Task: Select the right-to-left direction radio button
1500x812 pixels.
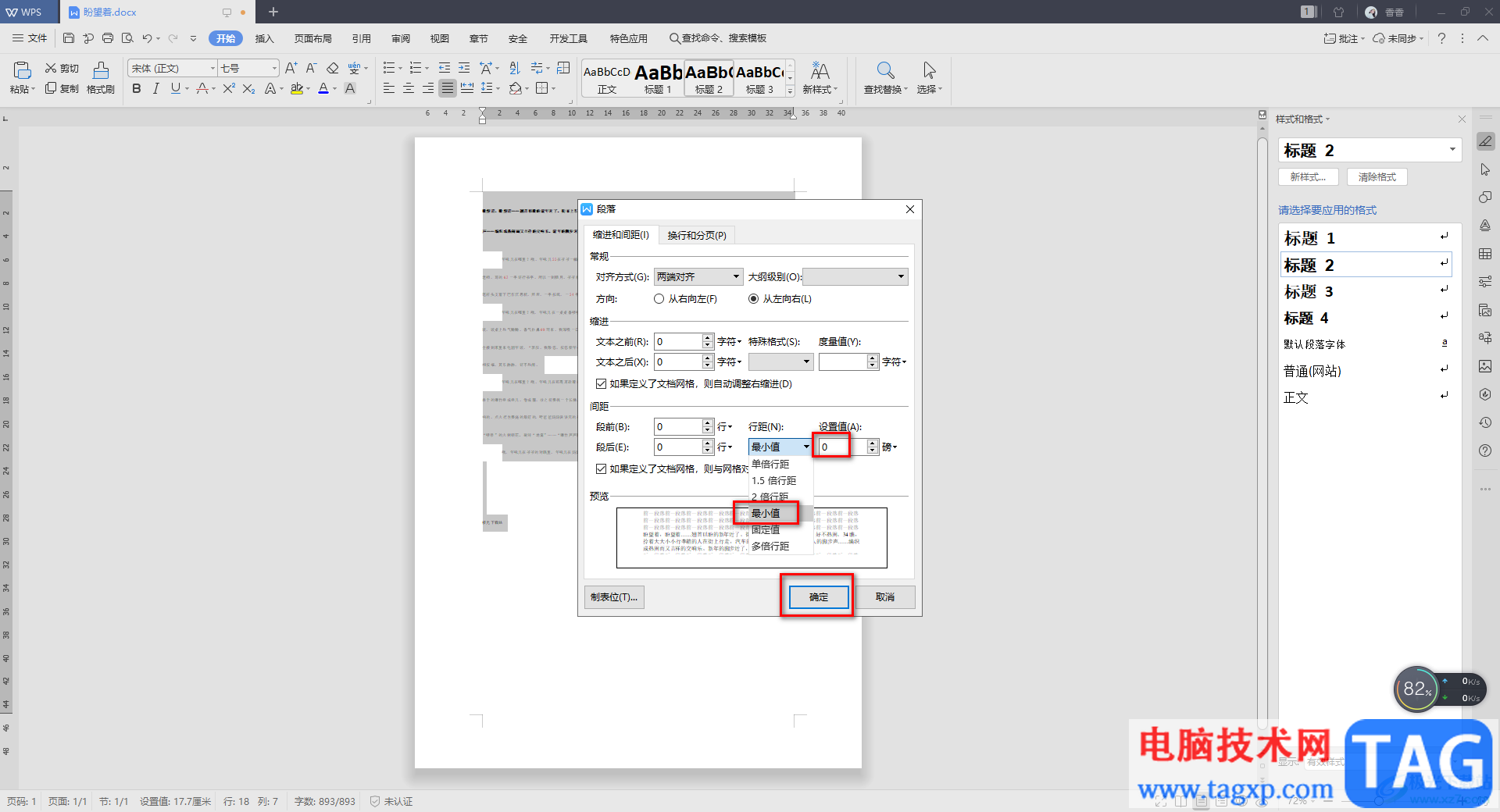Action: coord(659,299)
